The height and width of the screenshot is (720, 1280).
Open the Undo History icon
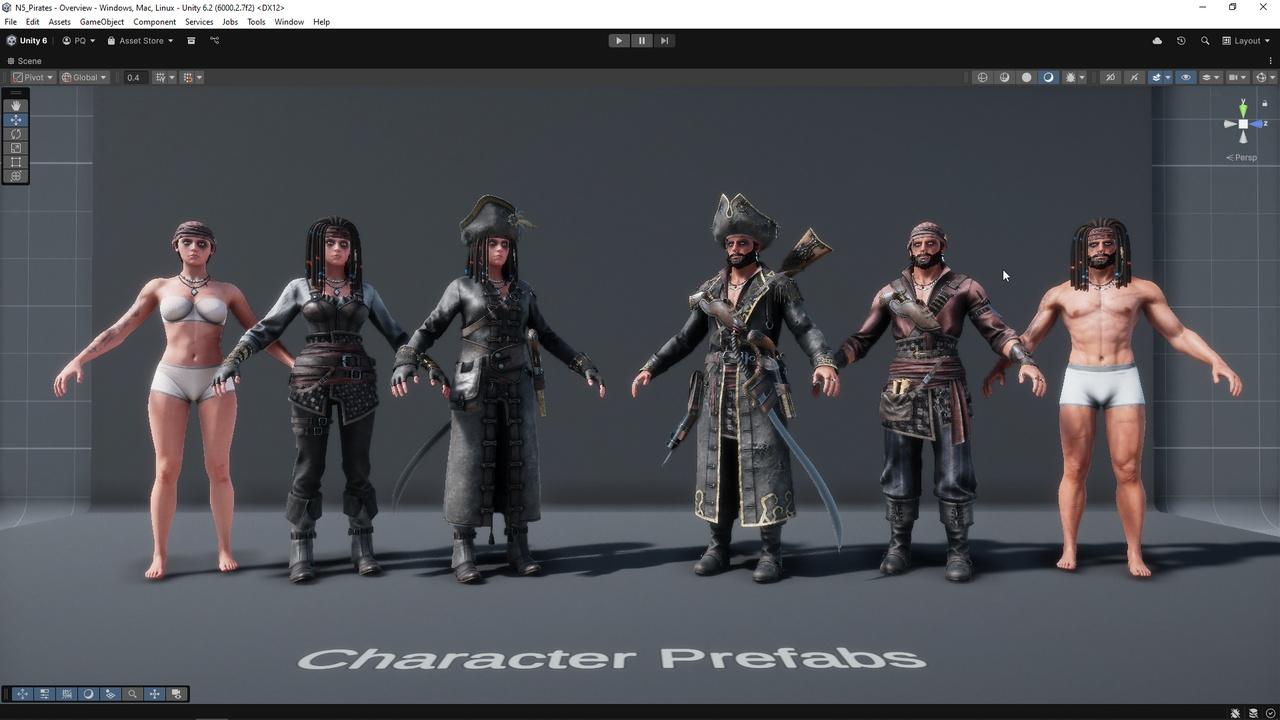tap(1181, 41)
